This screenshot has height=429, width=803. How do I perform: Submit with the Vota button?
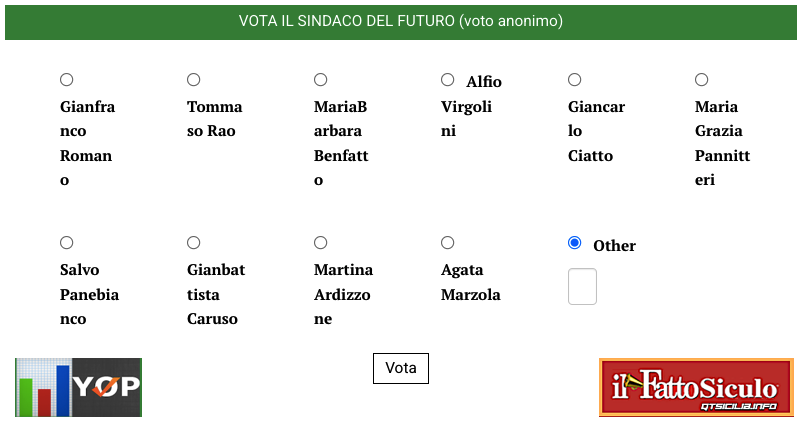tap(401, 368)
